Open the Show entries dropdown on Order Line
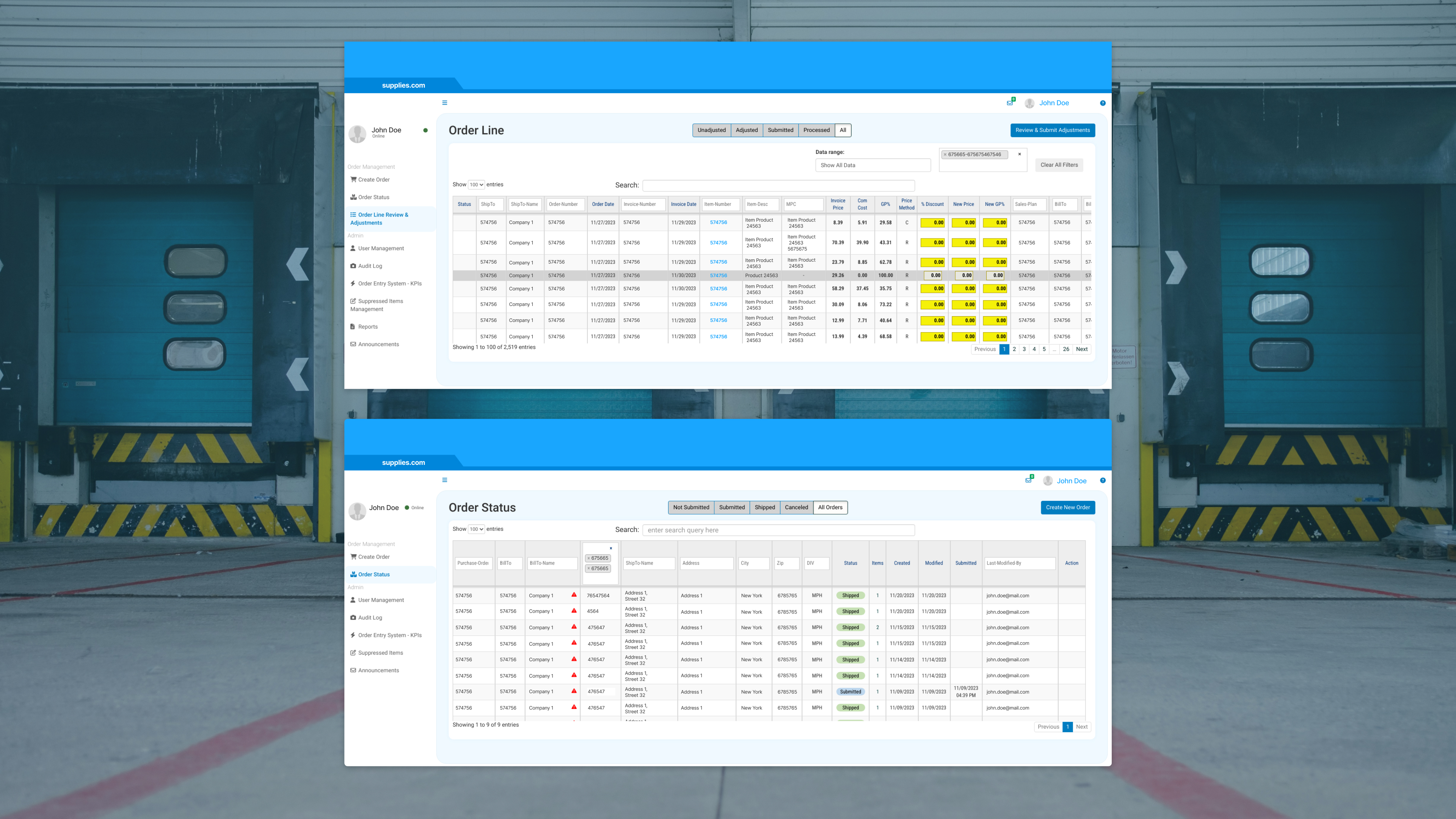 pyautogui.click(x=476, y=185)
